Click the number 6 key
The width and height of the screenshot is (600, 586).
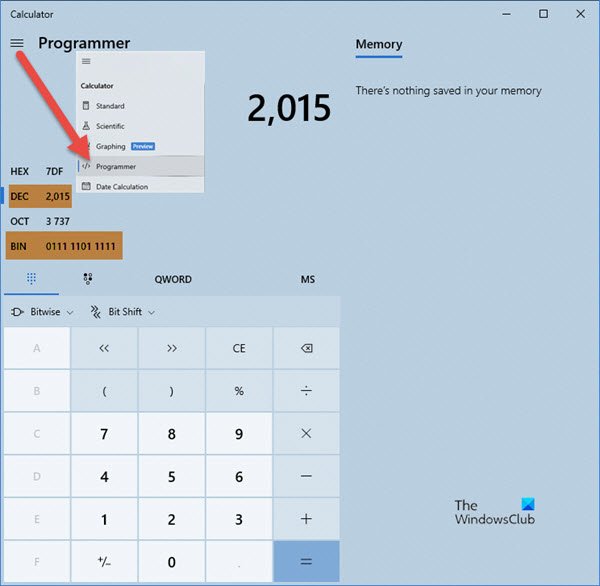tap(239, 477)
